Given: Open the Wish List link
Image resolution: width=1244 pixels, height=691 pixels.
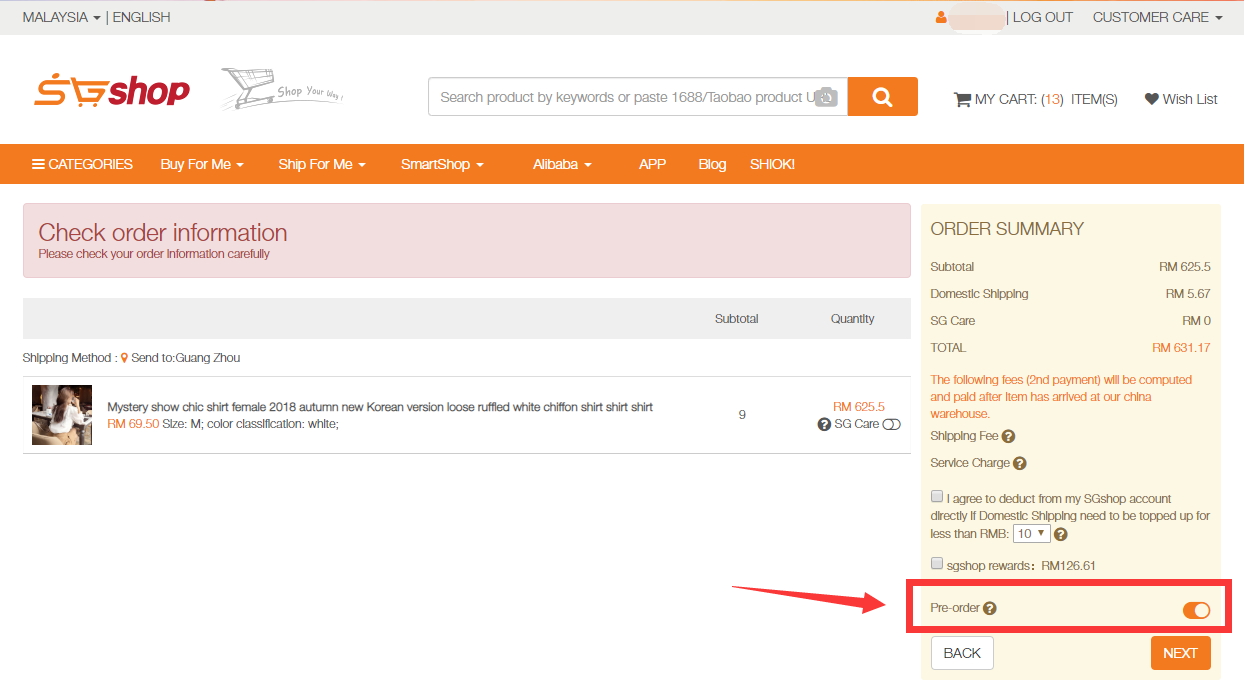Looking at the screenshot, I should pyautogui.click(x=1181, y=99).
